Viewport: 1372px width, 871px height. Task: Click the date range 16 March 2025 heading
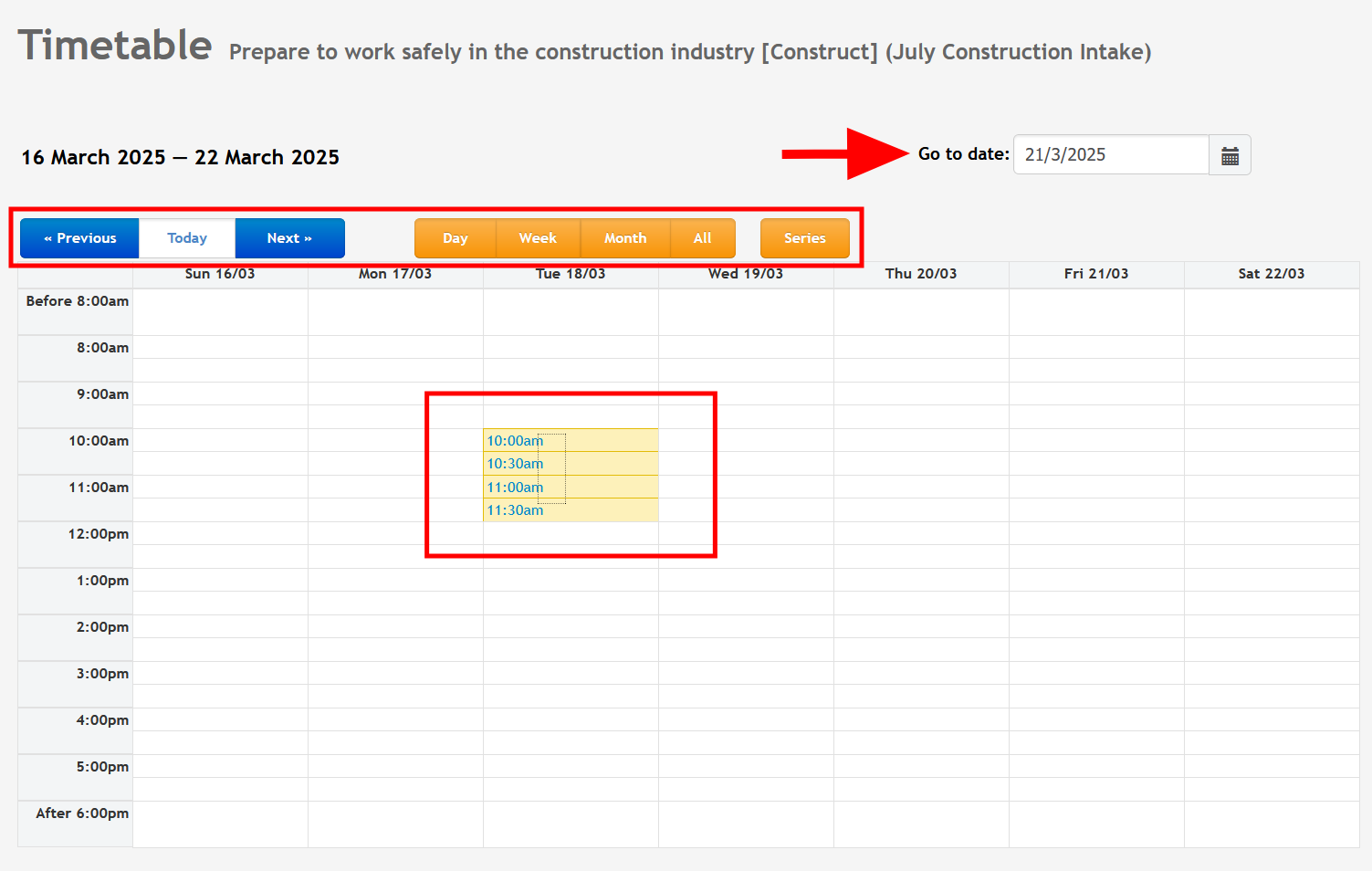[180, 157]
